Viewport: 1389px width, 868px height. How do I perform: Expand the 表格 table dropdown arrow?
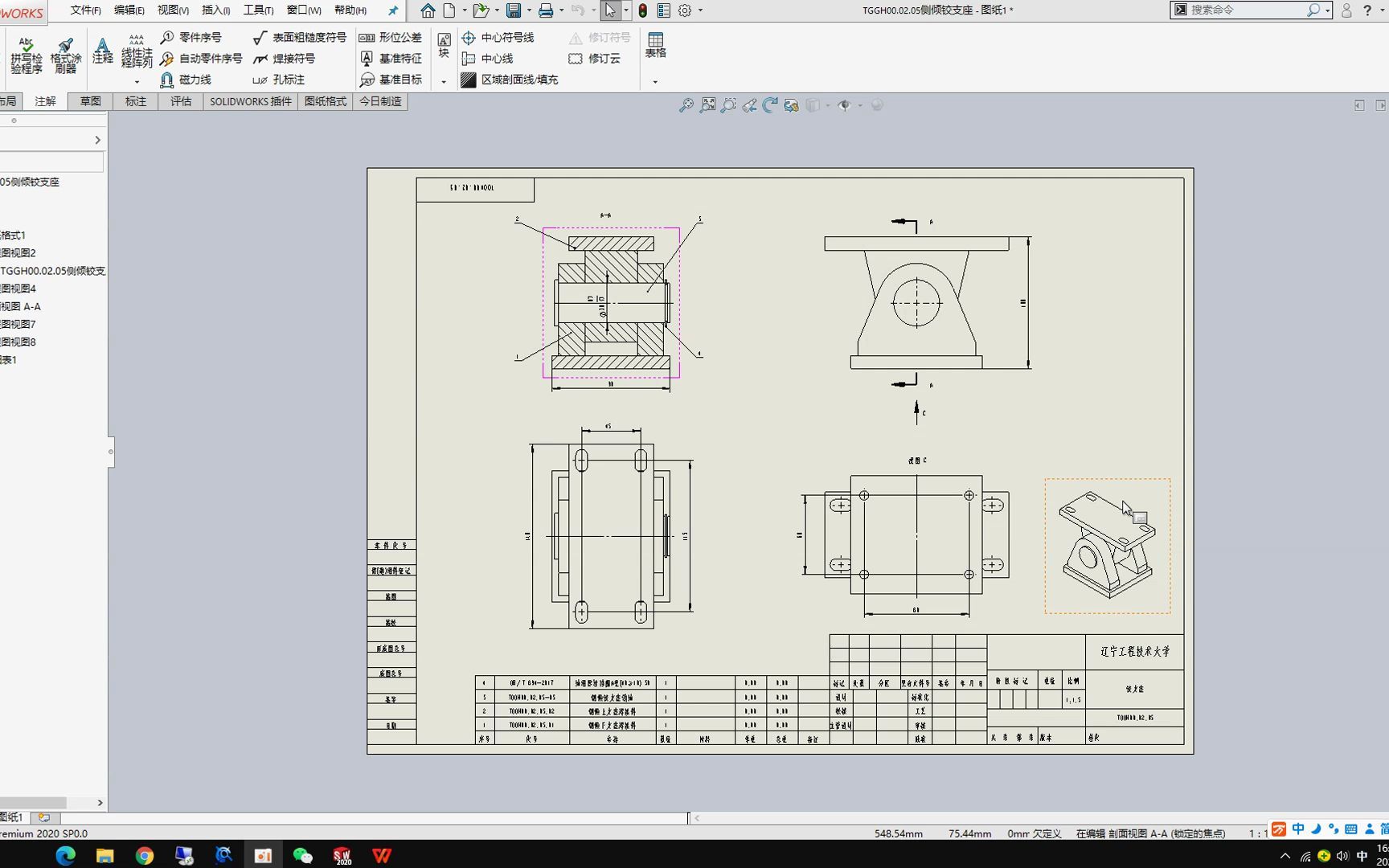coord(655,80)
